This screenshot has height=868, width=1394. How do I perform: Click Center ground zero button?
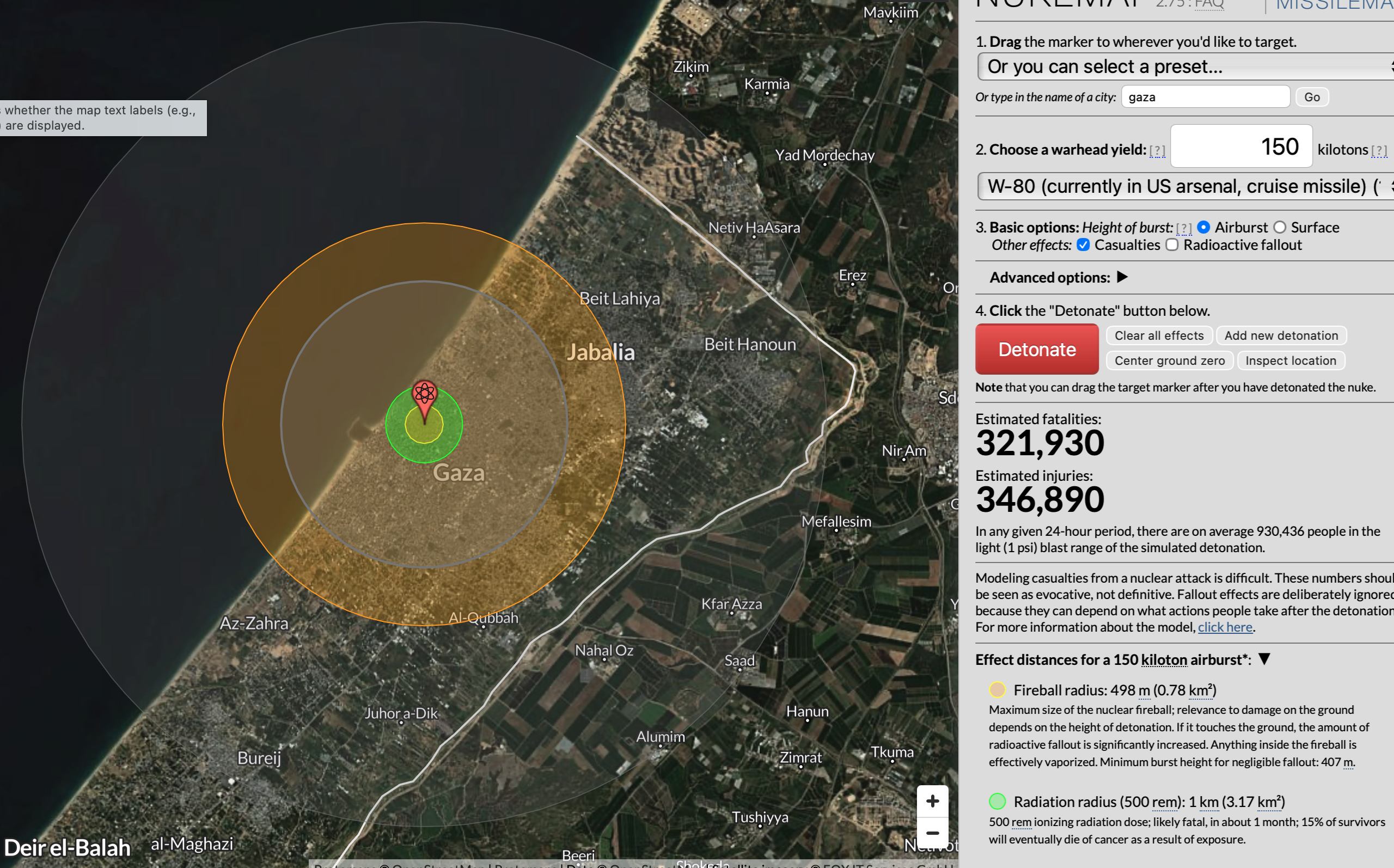pyautogui.click(x=1170, y=361)
